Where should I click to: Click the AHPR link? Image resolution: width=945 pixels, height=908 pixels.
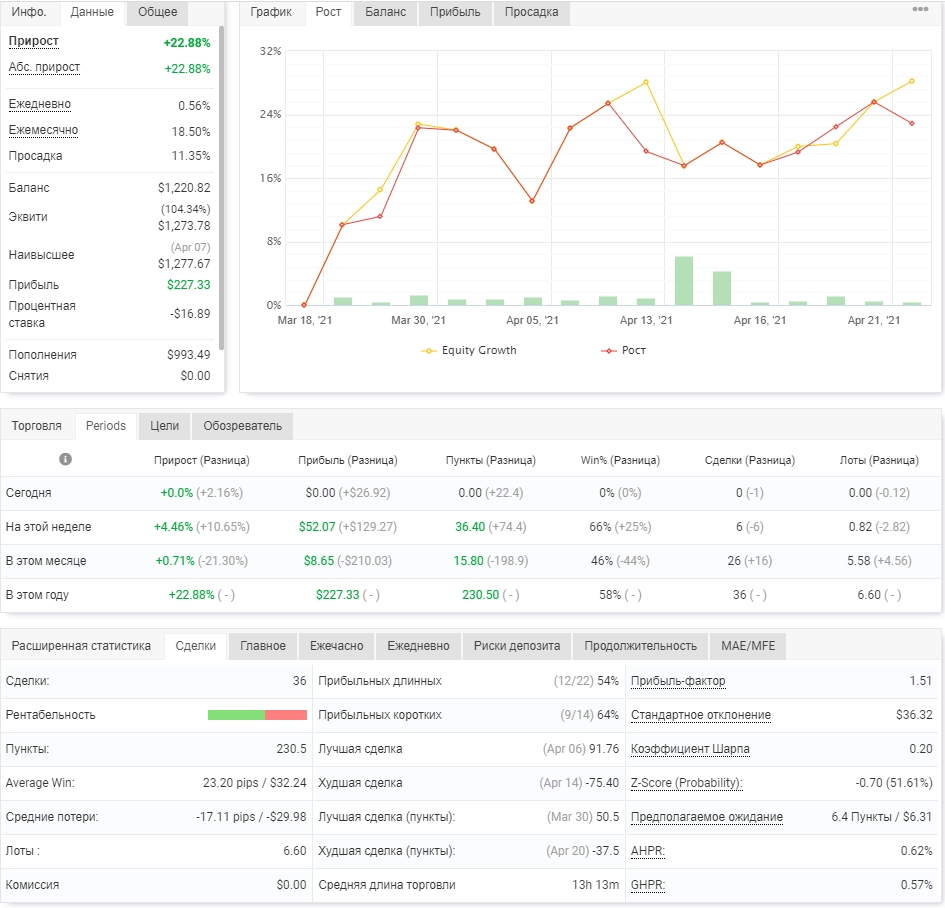(x=648, y=851)
